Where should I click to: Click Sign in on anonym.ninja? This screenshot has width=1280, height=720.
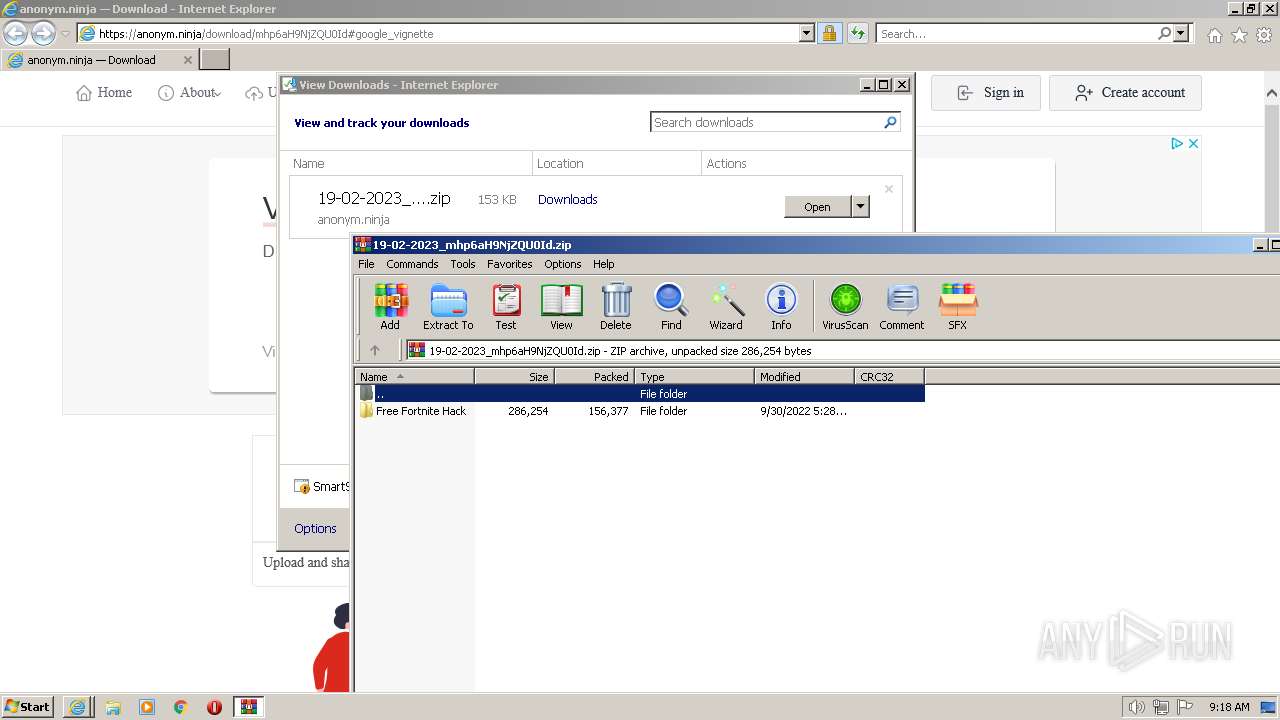pyautogui.click(x=986, y=93)
